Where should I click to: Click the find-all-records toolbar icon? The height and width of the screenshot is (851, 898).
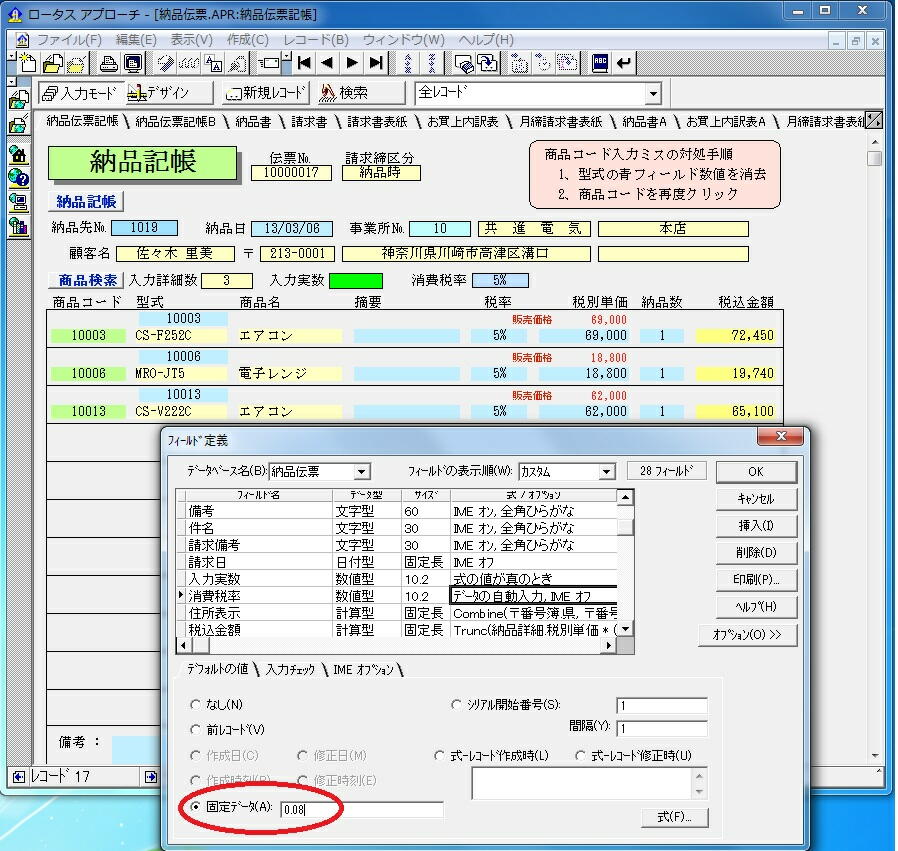463,63
